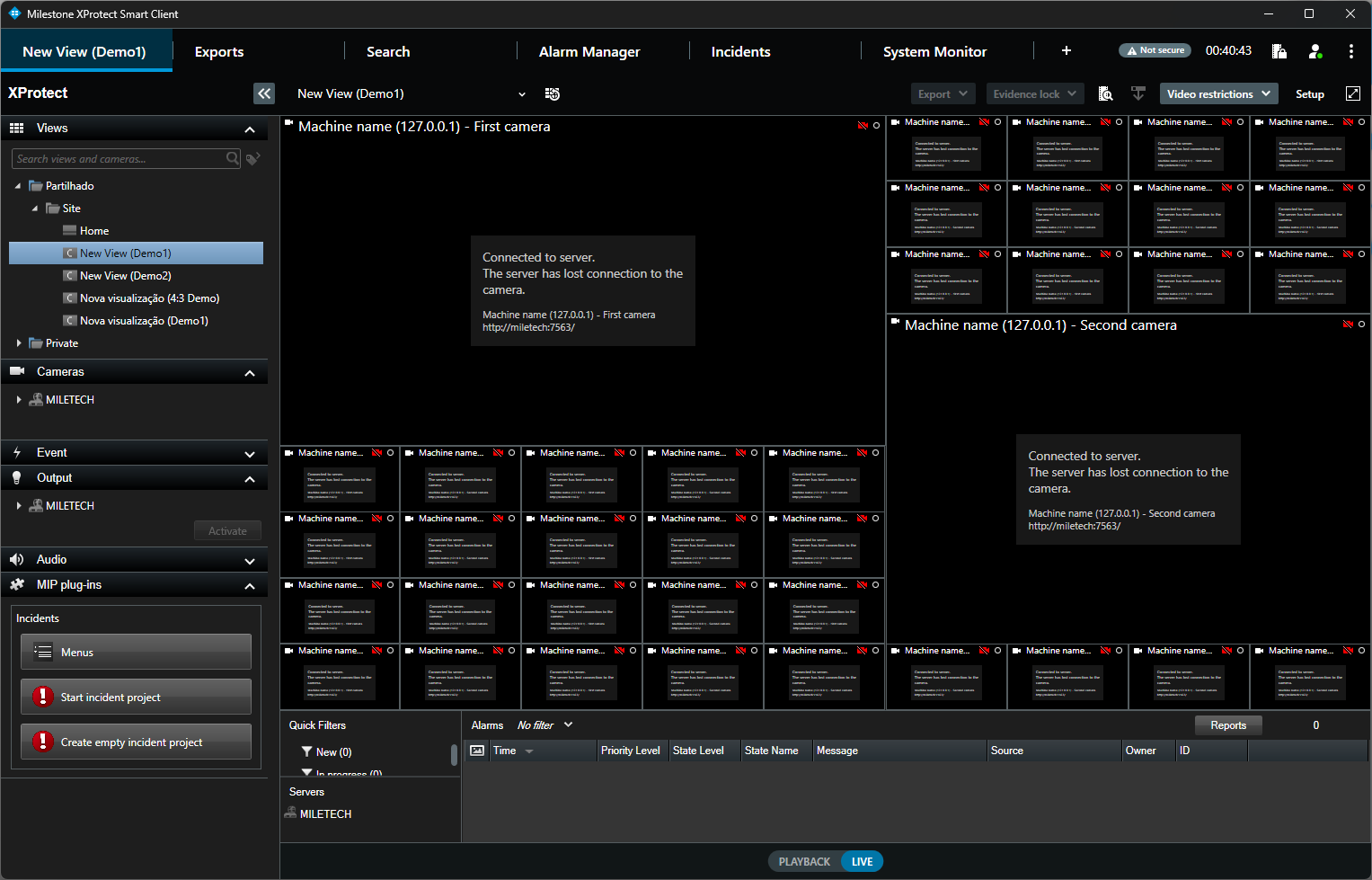
Task: Select Nova visualização (4:3 Demo) view
Action: 149,298
